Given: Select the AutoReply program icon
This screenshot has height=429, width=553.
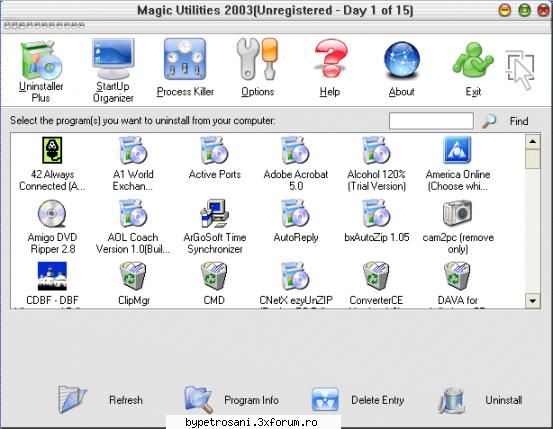Looking at the screenshot, I should click(295, 213).
